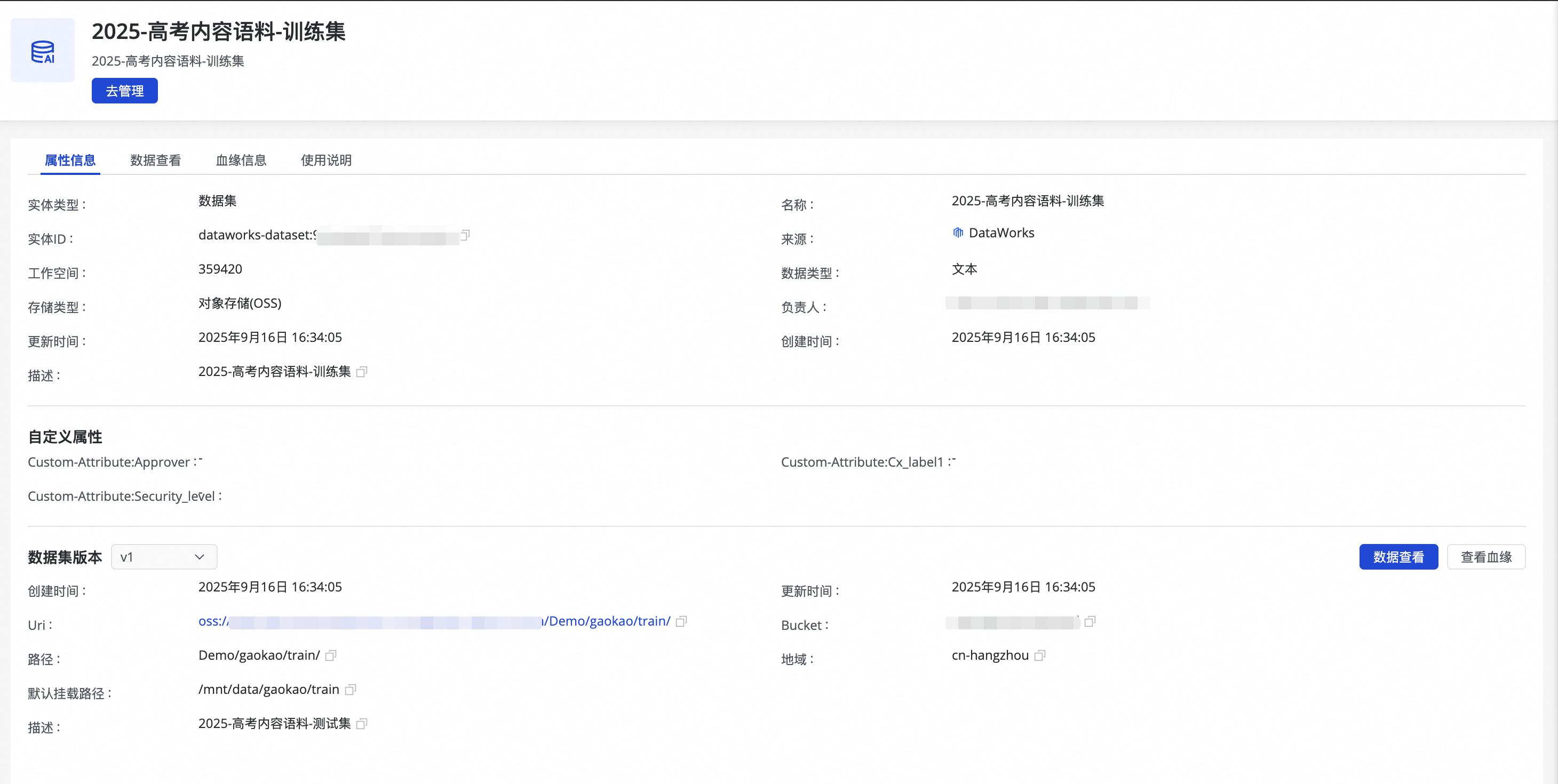
Task: Click the 查看血缘 button
Action: 1485,557
